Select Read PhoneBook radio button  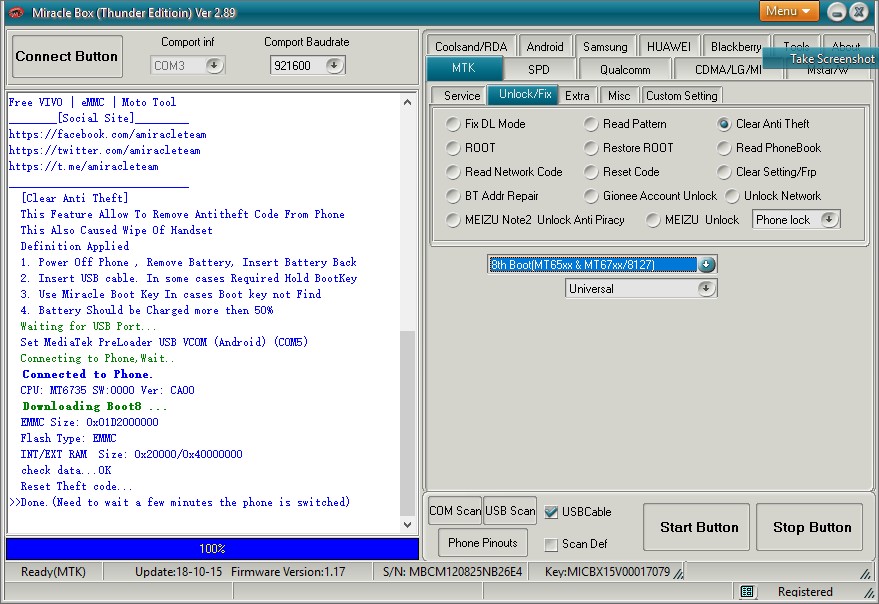724,148
